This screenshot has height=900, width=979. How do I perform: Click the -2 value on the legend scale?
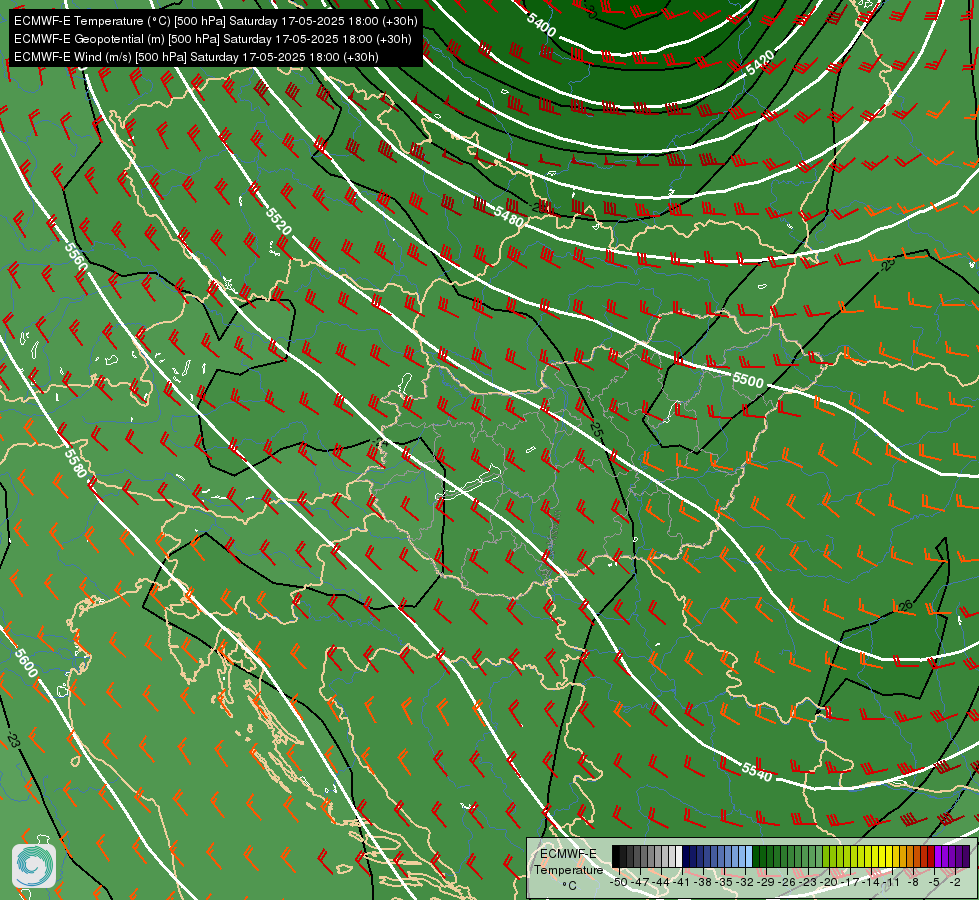click(955, 882)
